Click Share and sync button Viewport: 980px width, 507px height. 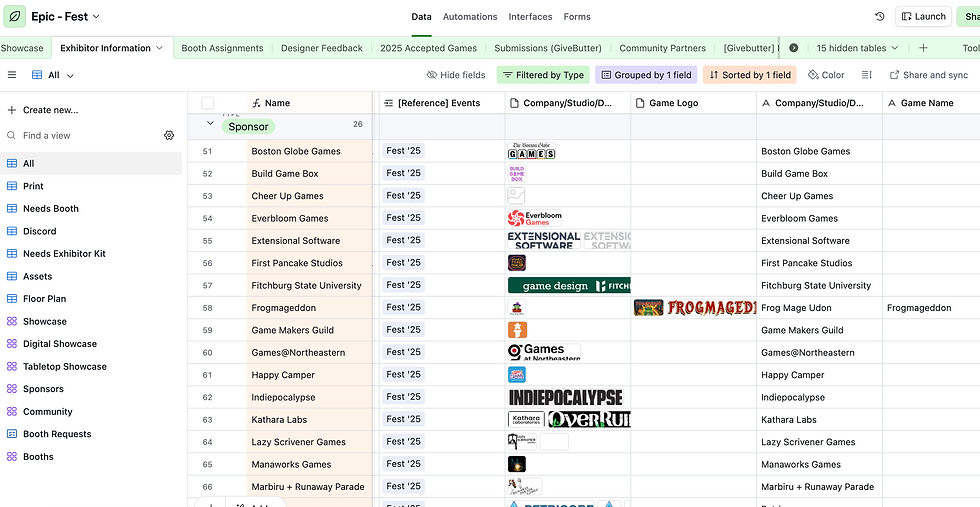point(929,75)
